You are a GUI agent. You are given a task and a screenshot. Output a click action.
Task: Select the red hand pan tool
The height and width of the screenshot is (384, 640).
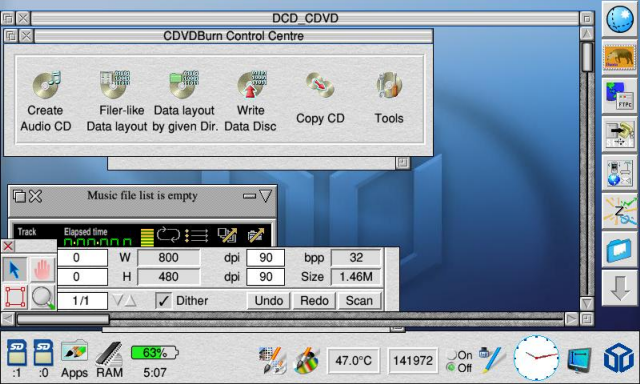(x=42, y=270)
